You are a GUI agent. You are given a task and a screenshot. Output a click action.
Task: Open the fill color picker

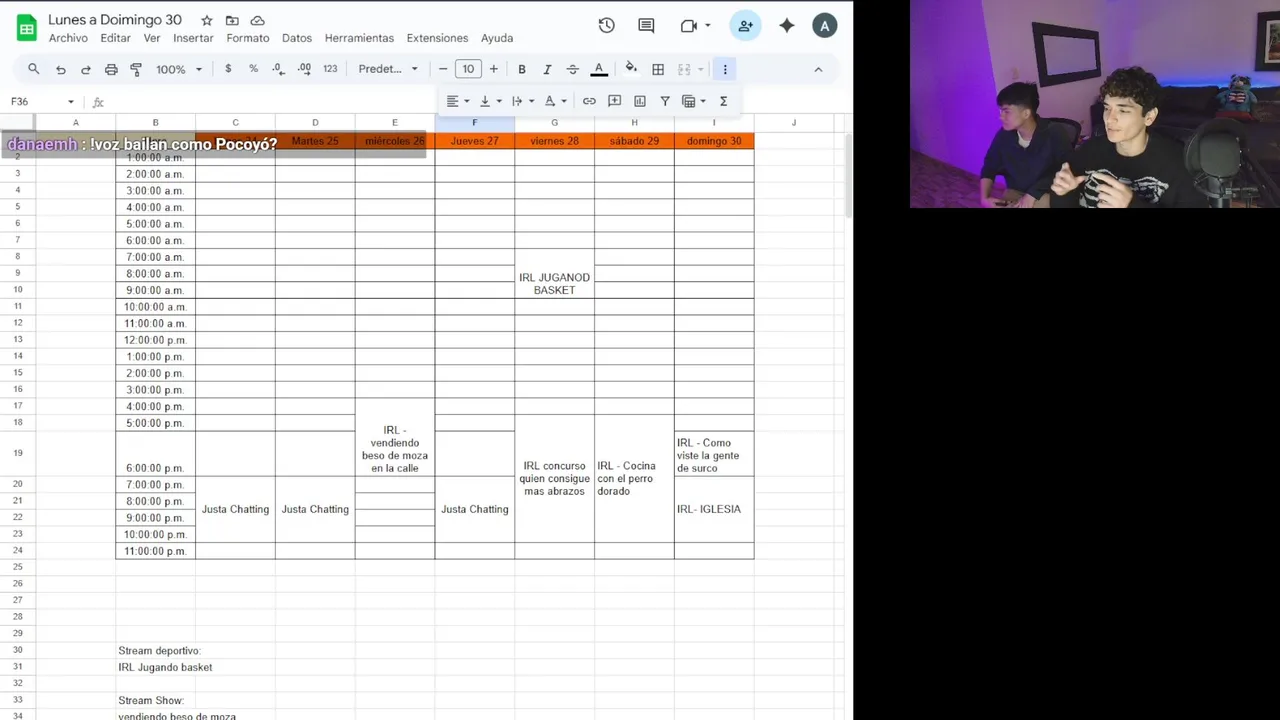[631, 69]
